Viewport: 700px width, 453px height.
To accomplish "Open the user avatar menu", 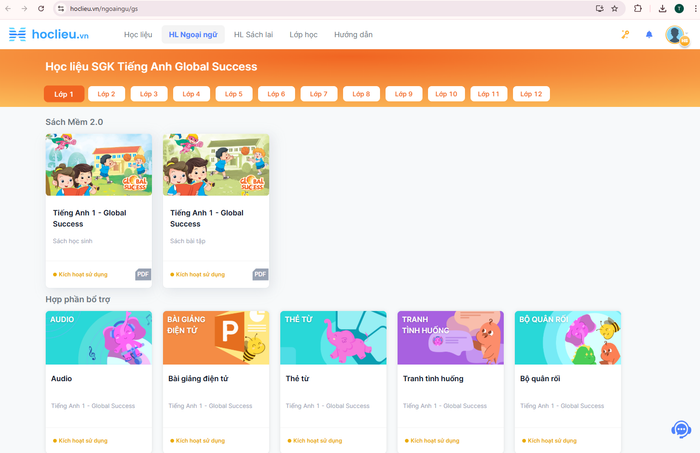I will (676, 35).
